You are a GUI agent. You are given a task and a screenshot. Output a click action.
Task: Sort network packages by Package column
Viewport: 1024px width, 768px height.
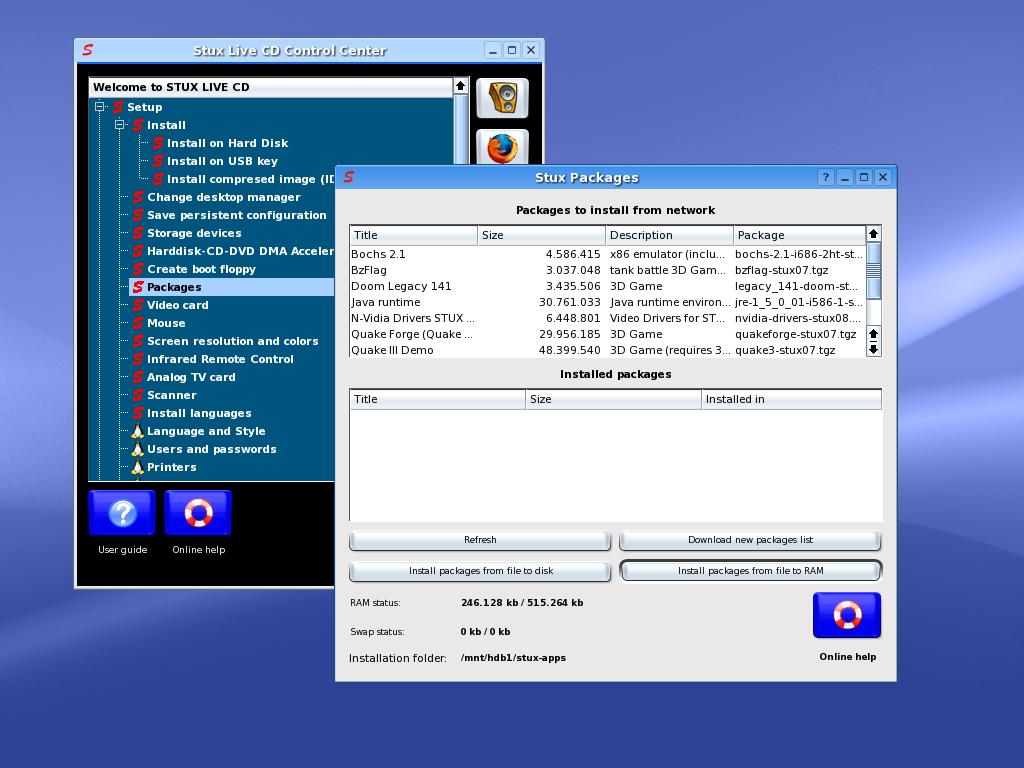799,235
